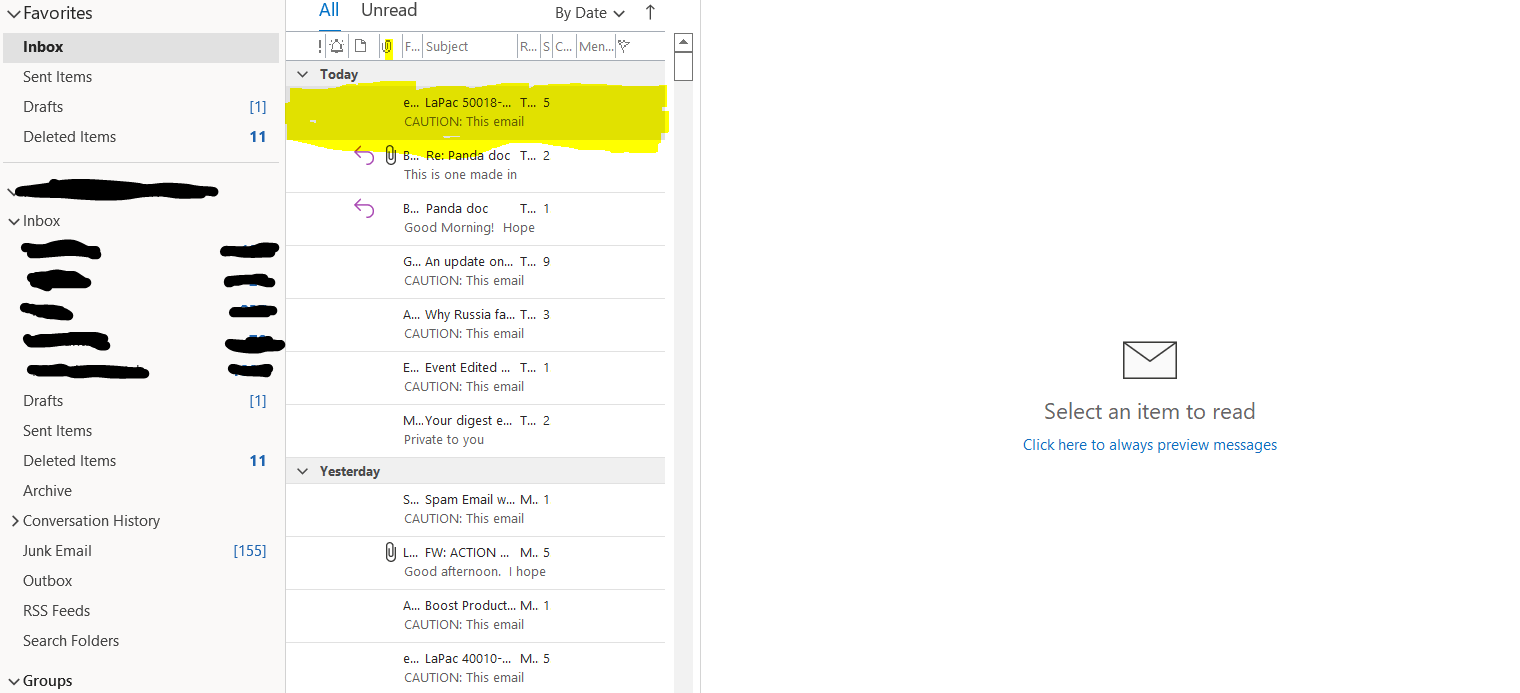Viewport: 1520px width, 693px height.
Task: Expand the Conversation History folder
Action: tap(14, 521)
